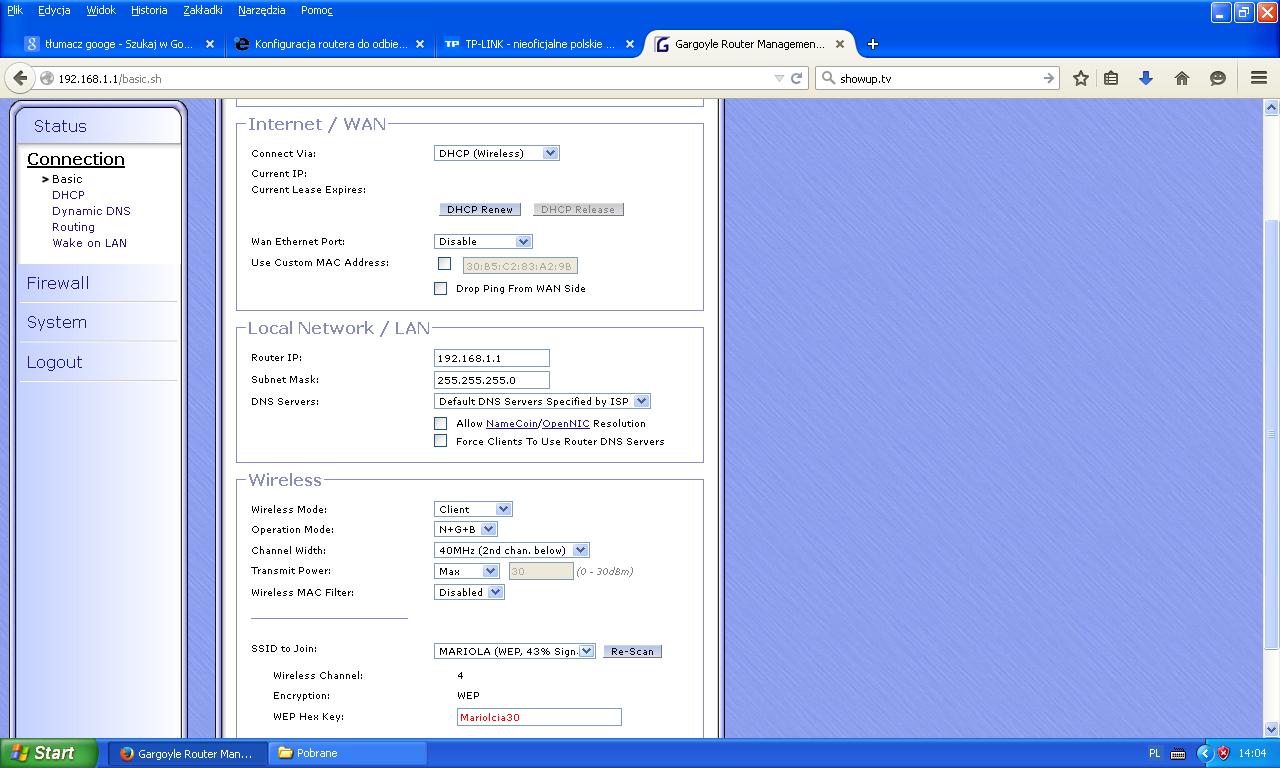1280x768 pixels.
Task: Open the Routing page
Action: click(73, 227)
